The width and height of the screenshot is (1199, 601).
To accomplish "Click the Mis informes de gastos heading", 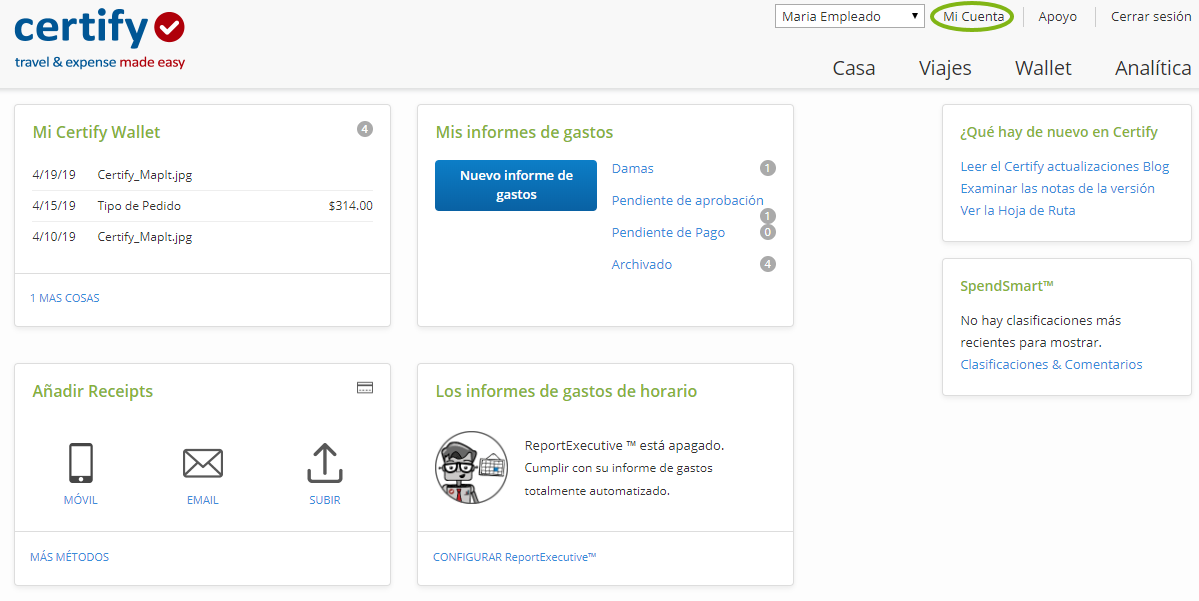I will (x=525, y=132).
